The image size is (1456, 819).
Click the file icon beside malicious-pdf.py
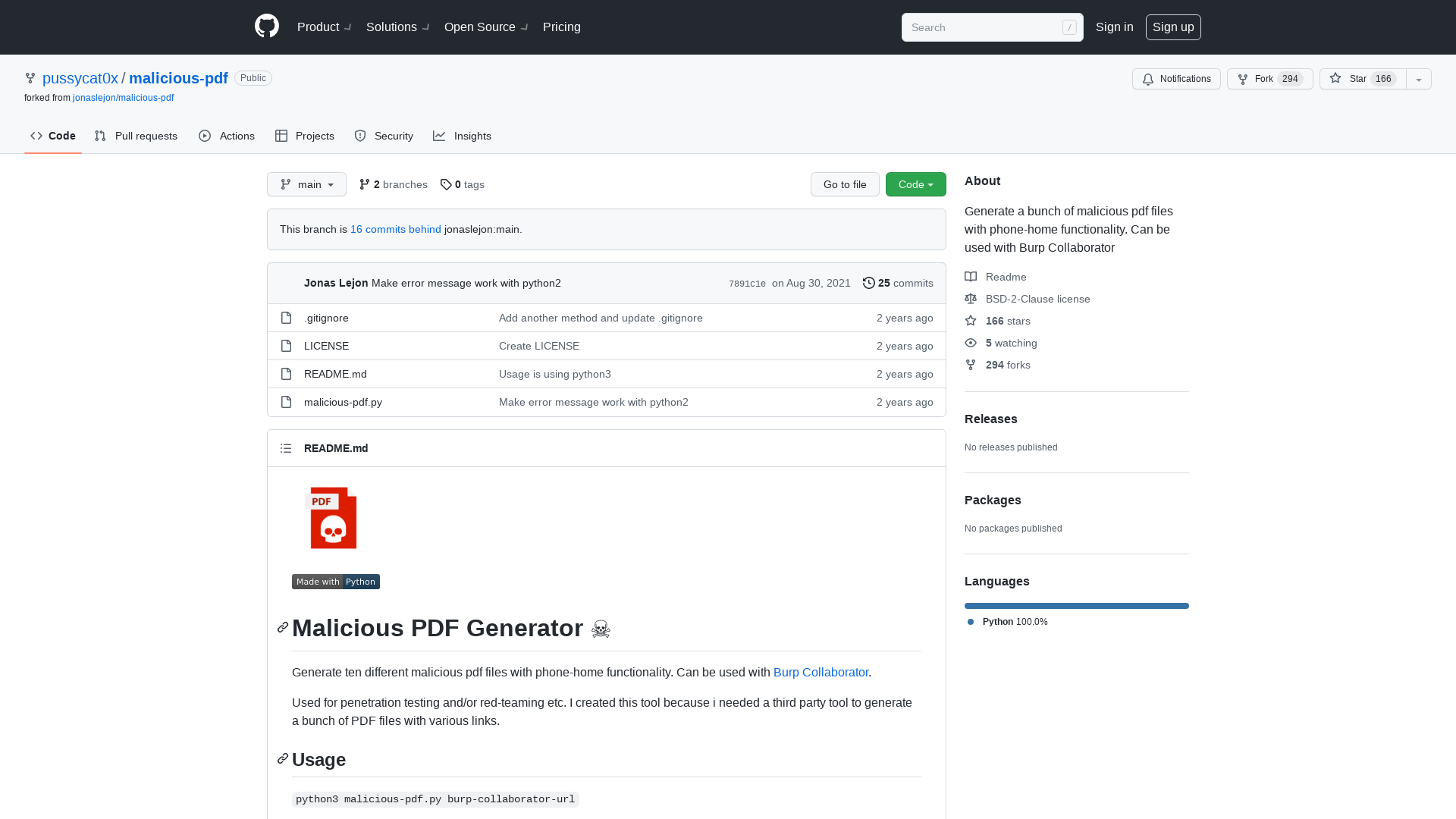(x=286, y=402)
